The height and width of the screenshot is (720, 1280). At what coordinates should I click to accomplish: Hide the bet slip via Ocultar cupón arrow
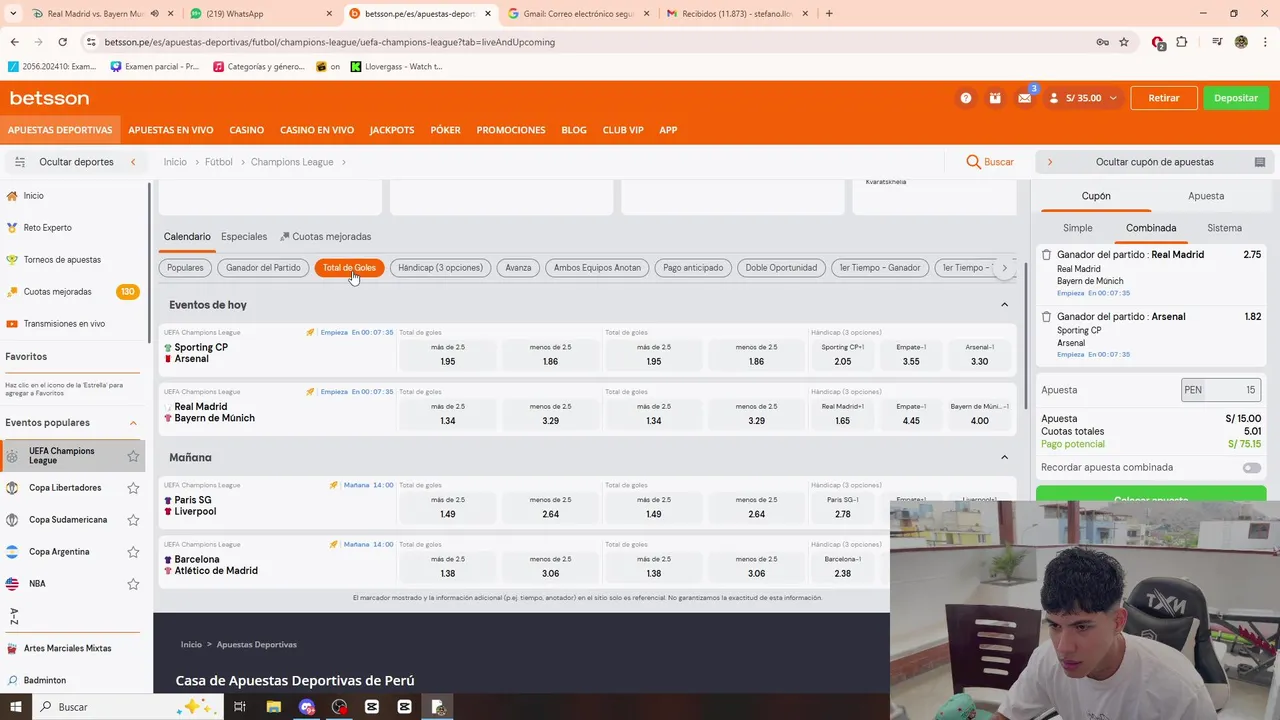coord(1049,162)
